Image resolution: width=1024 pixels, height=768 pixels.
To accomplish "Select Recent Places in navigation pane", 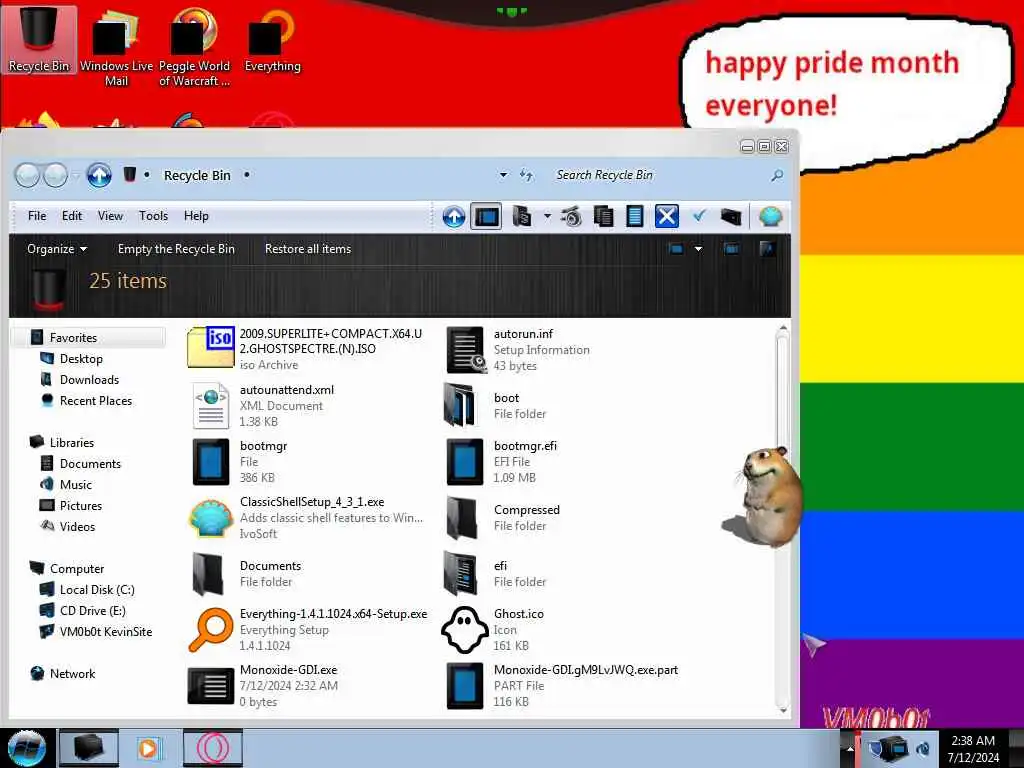I will point(95,400).
